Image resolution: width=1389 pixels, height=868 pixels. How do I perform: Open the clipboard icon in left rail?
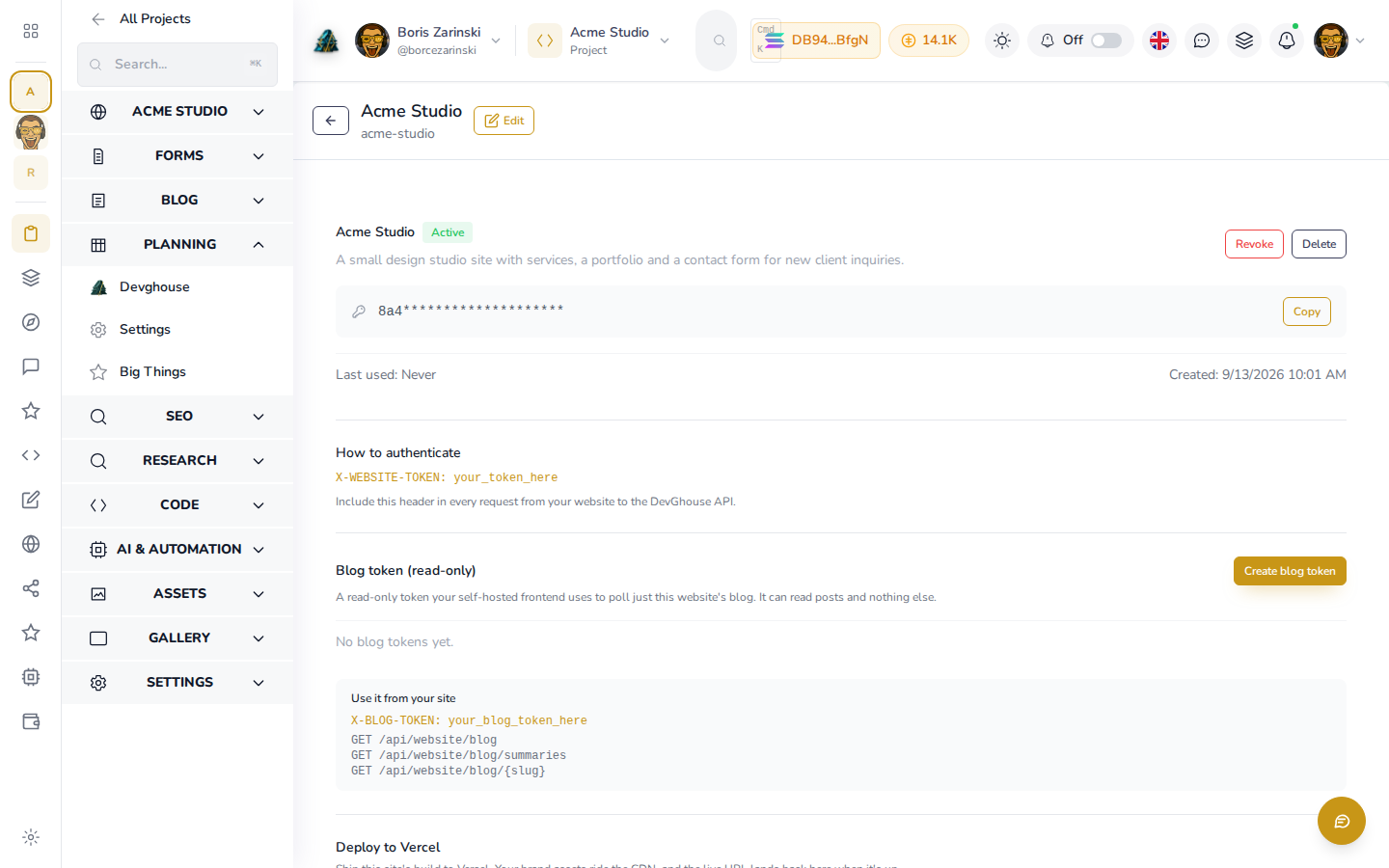31,233
